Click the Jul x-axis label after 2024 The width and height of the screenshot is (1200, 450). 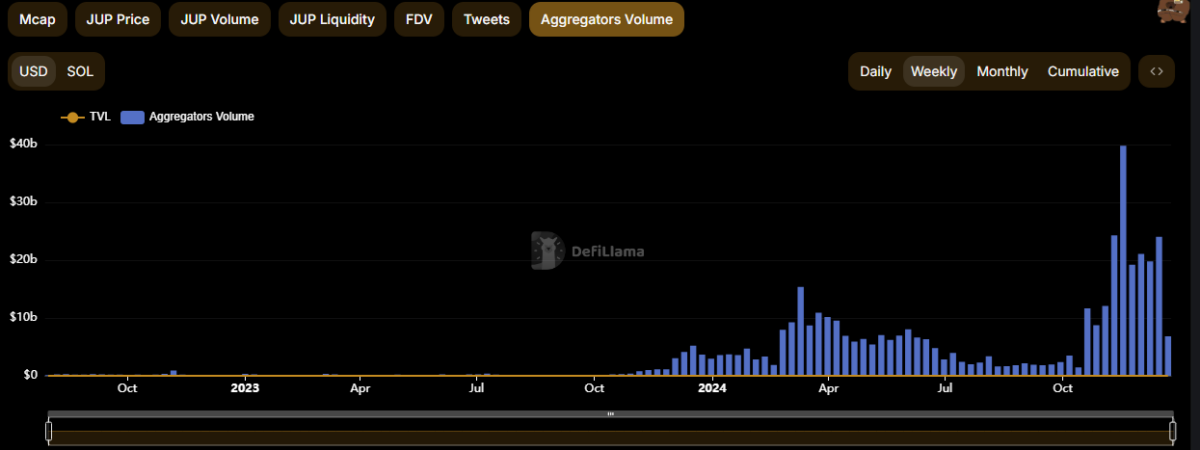[945, 388]
